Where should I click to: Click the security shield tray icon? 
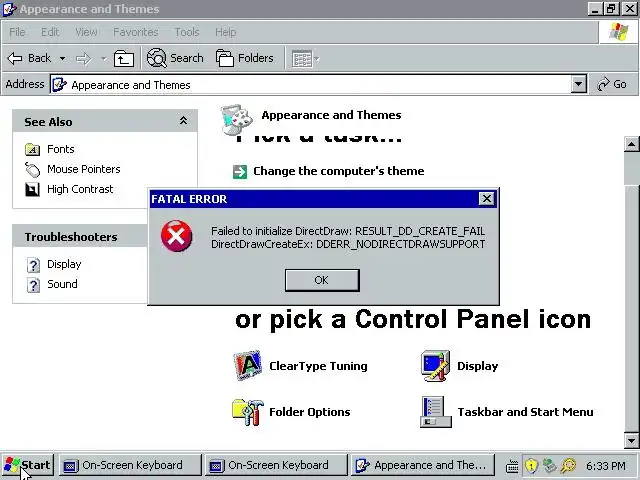[x=531, y=465]
